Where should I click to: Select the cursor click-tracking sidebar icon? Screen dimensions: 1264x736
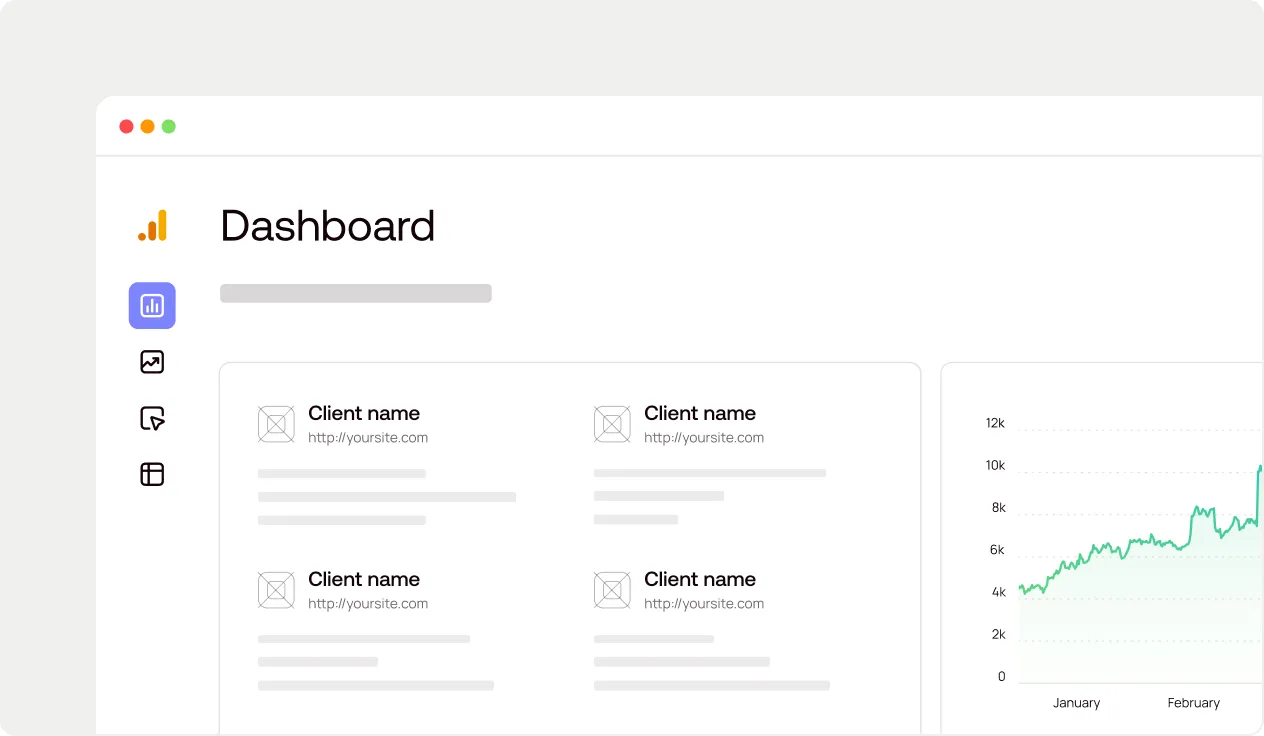pyautogui.click(x=151, y=418)
